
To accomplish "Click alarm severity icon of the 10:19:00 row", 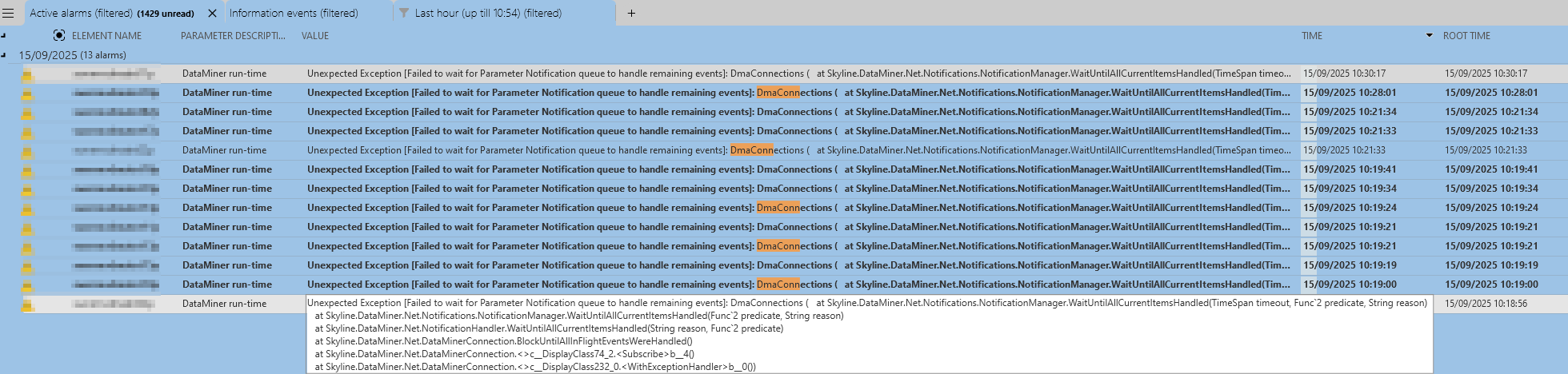I will tap(27, 285).
